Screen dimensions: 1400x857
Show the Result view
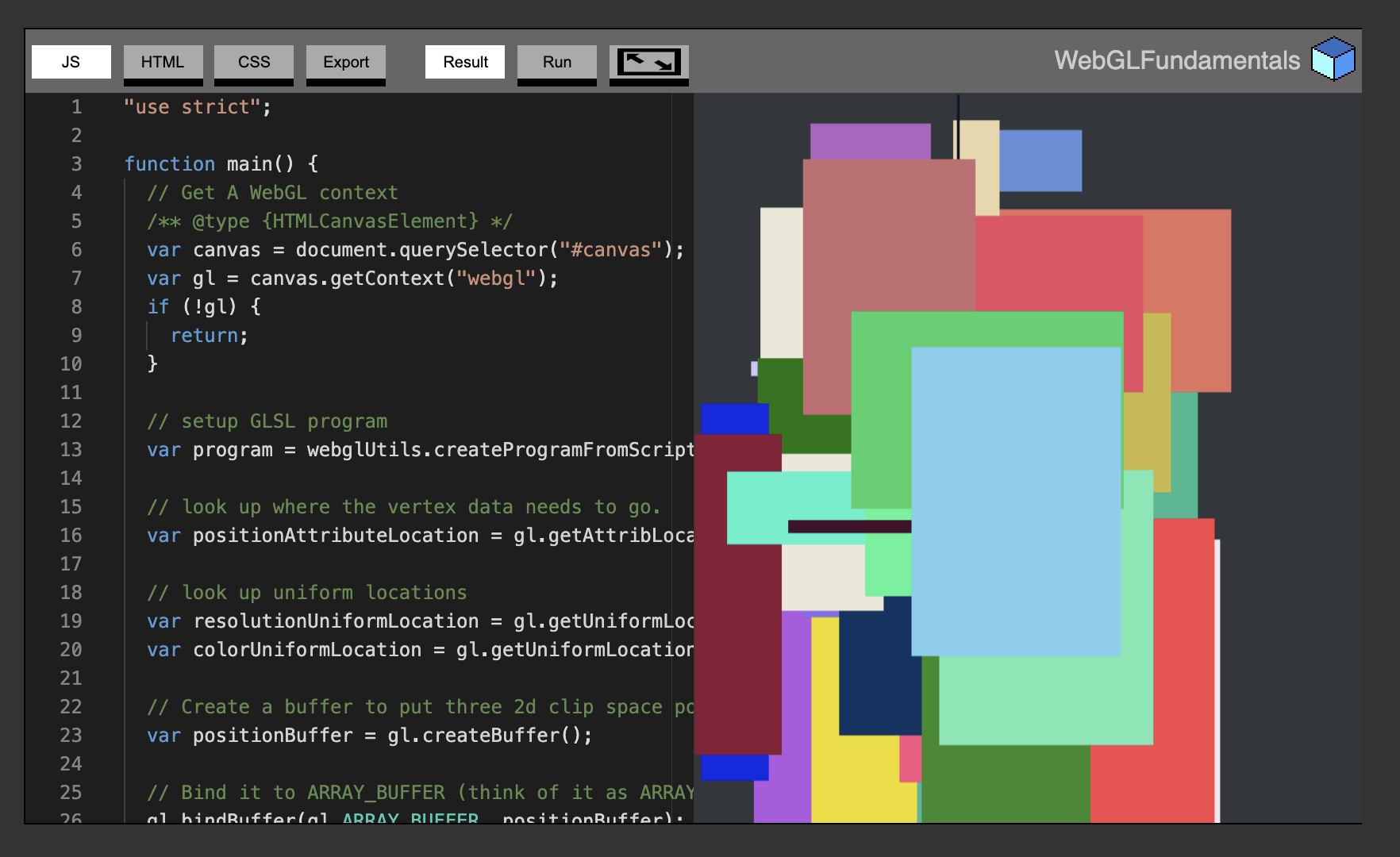tap(464, 61)
